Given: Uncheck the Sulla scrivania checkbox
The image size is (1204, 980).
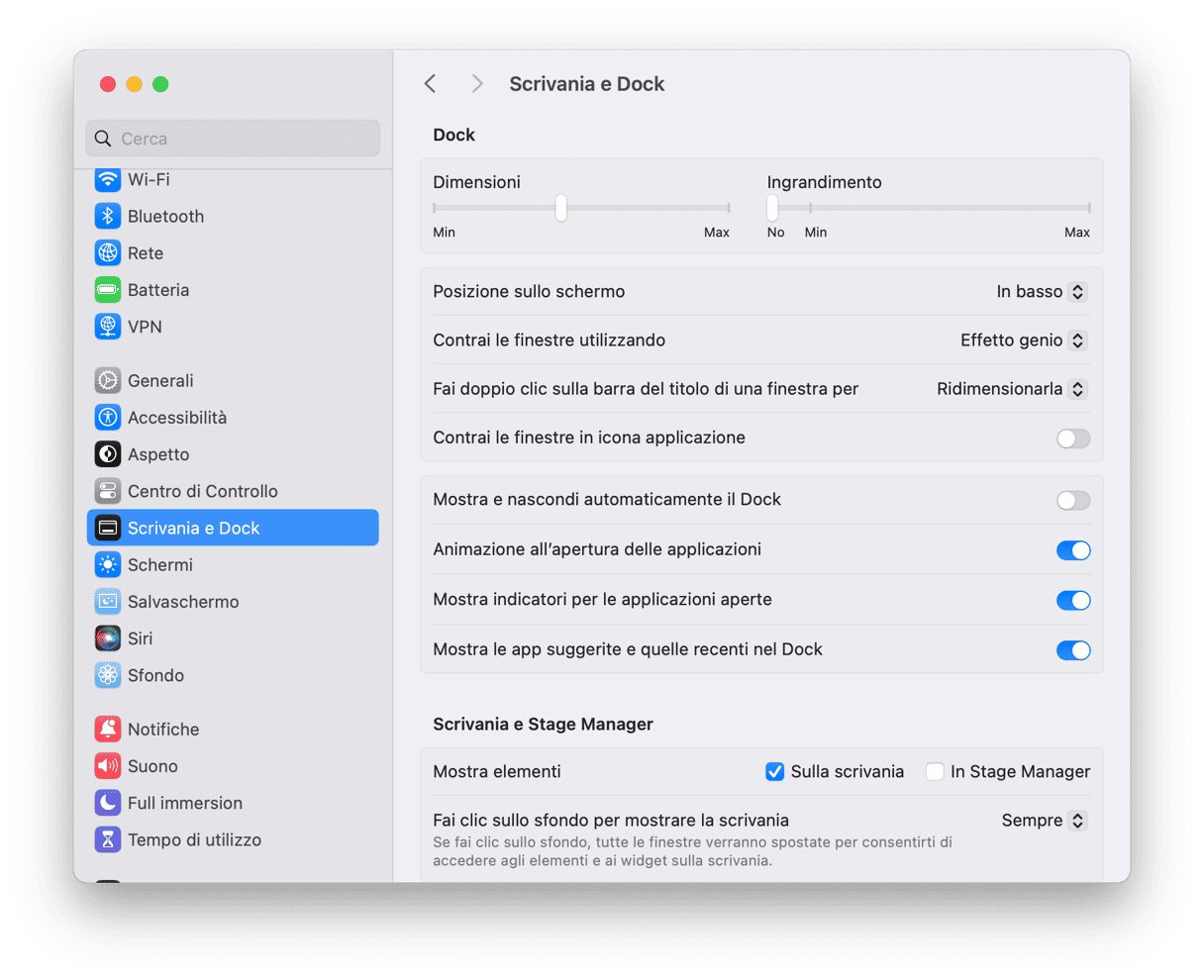Looking at the screenshot, I should (775, 771).
